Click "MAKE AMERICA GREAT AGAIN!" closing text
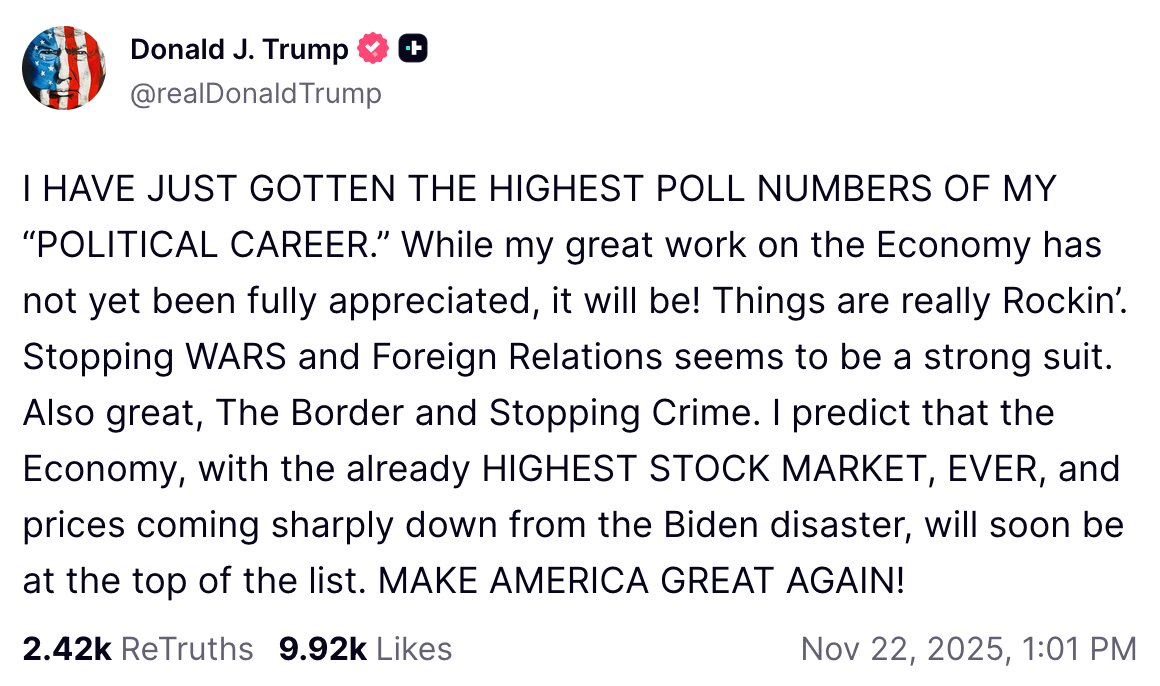The image size is (1160, 686). pyautogui.click(x=633, y=581)
